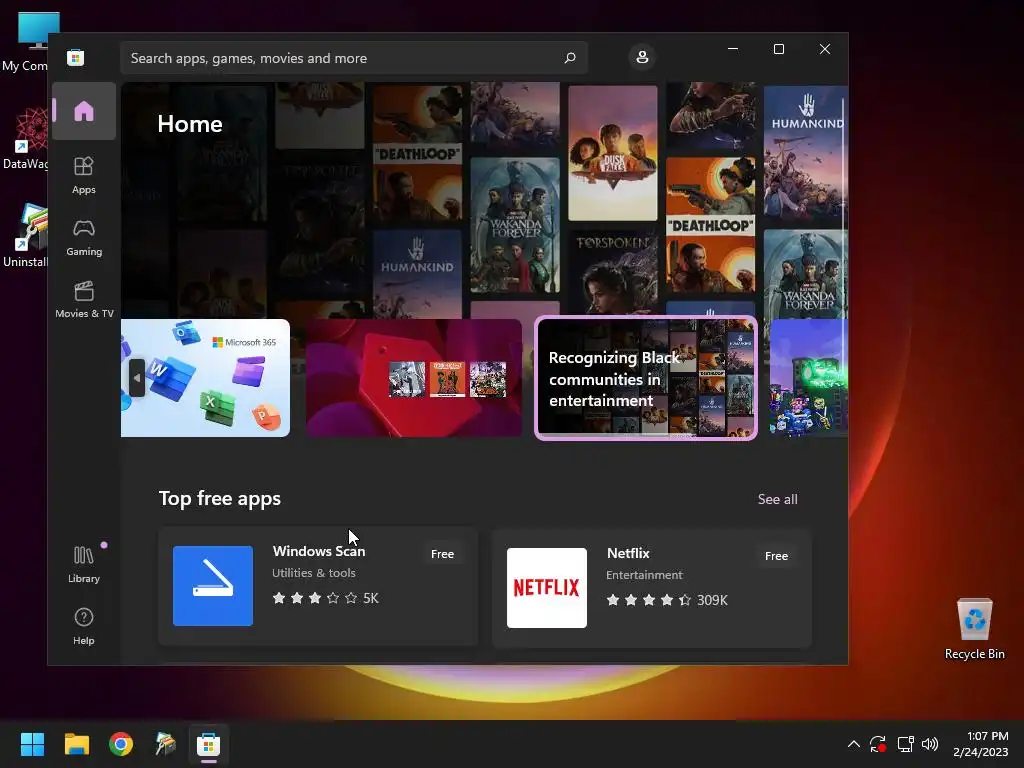Click the Netflix 309K star rating
Viewport: 1024px width, 768px height.
click(667, 600)
